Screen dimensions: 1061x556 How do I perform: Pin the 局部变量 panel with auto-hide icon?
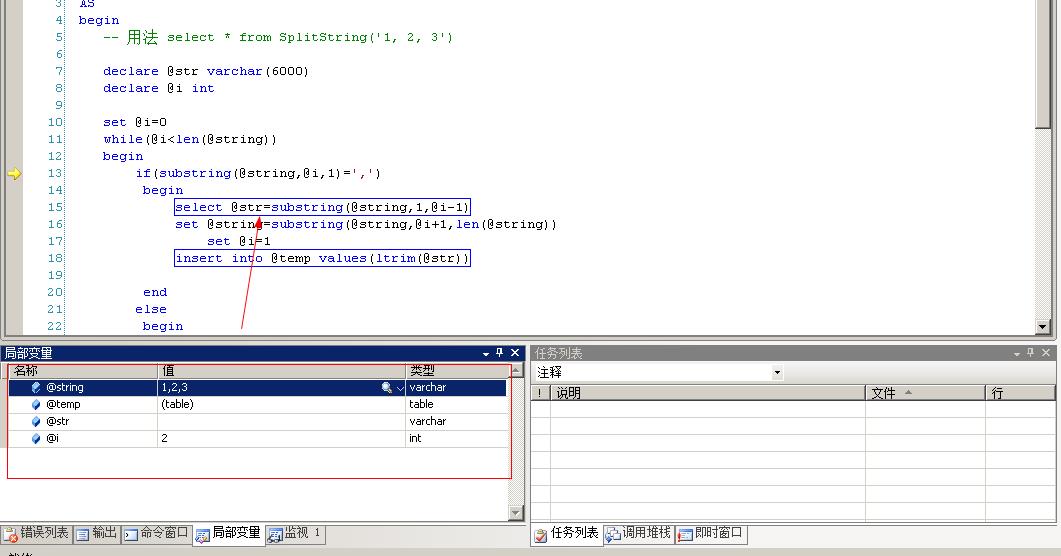[499, 352]
